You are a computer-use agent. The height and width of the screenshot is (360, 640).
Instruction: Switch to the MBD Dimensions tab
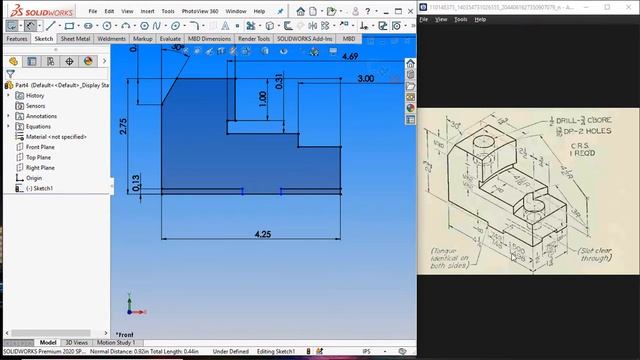coord(209,39)
